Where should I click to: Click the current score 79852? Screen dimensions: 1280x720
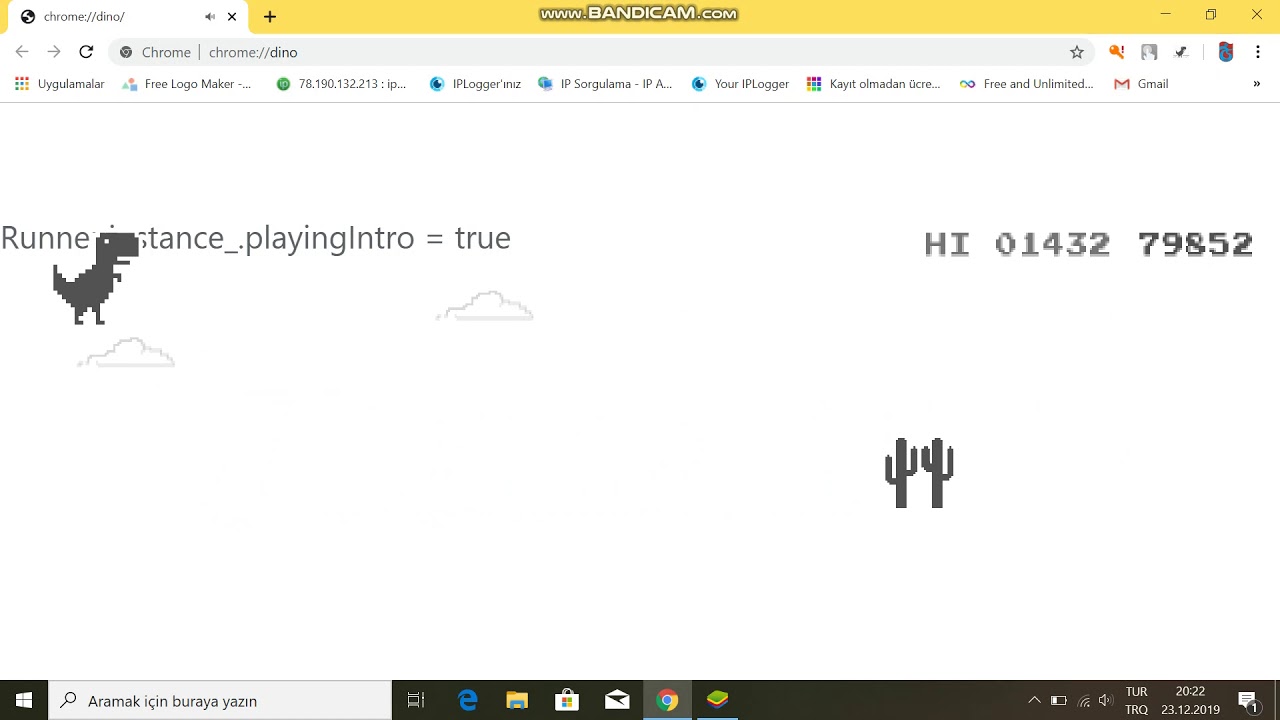pos(1196,244)
